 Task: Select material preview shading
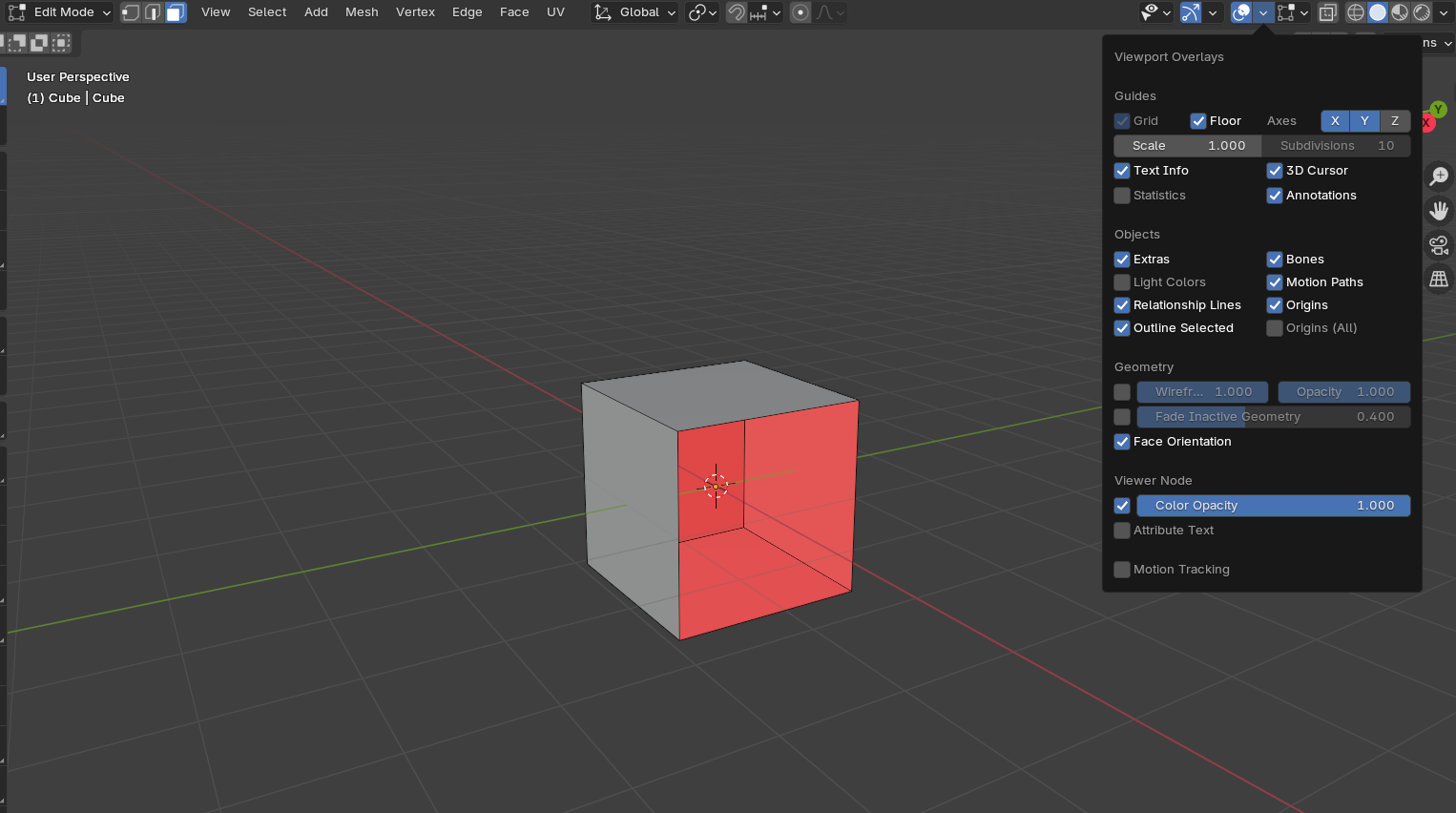pos(1400,12)
